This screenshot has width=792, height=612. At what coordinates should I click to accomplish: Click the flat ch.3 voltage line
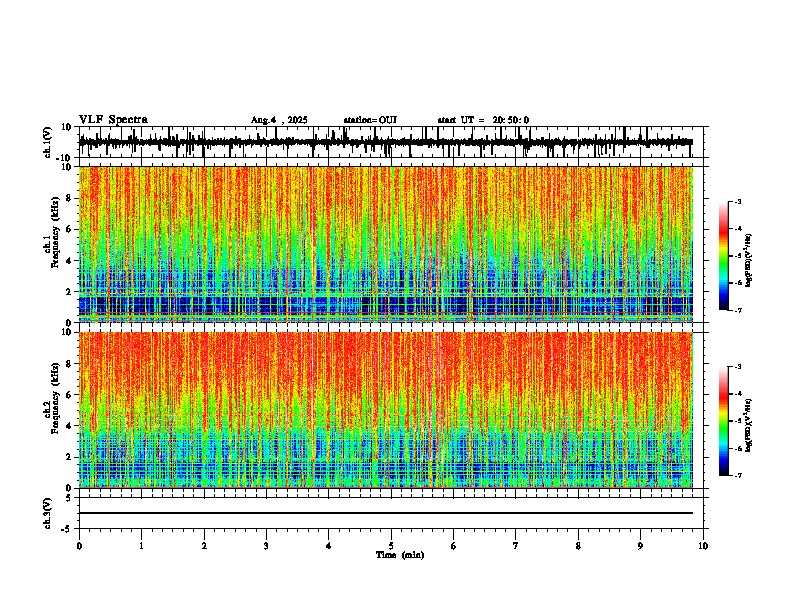tap(386, 513)
